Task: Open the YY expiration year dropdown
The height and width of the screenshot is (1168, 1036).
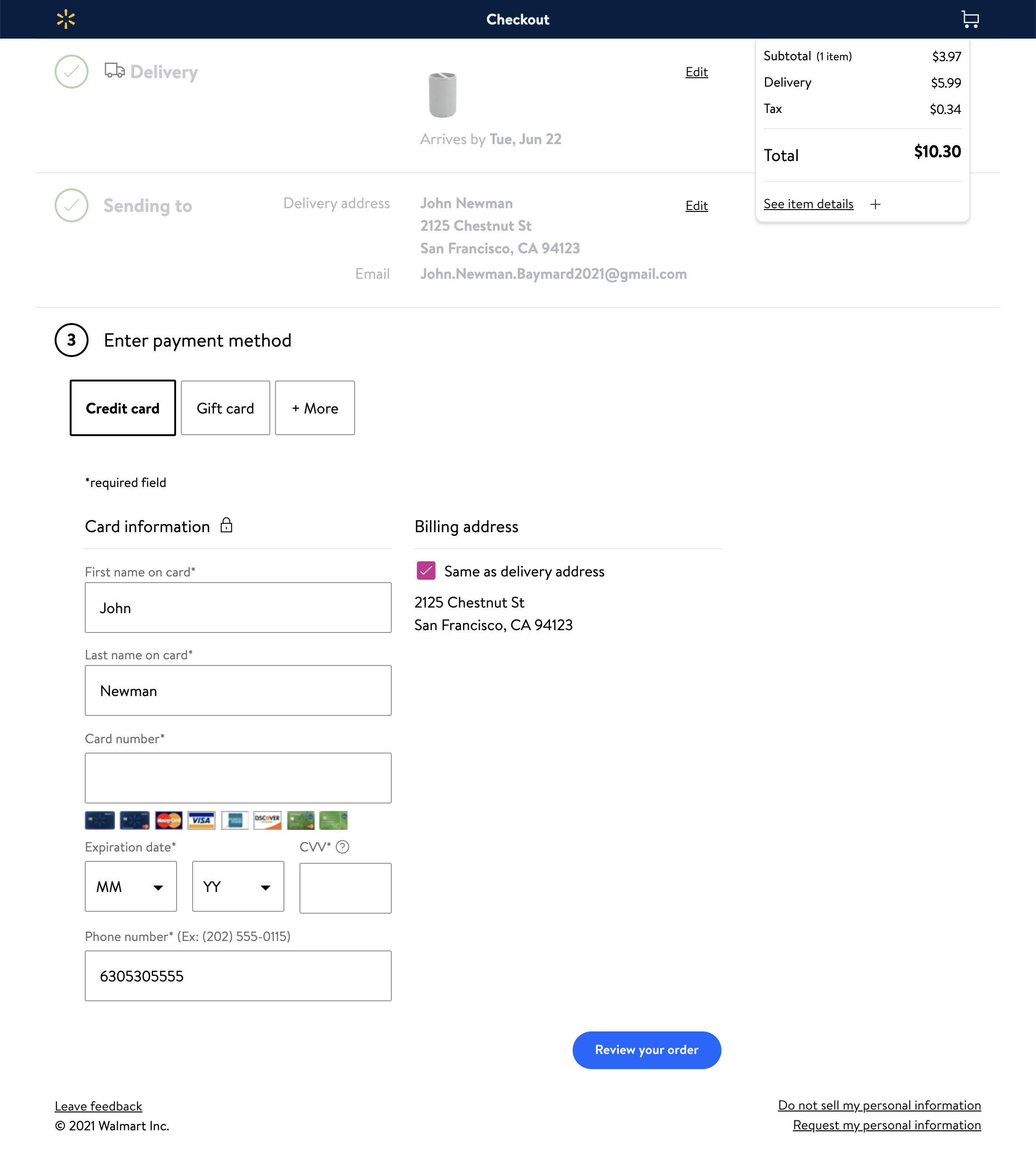Action: click(238, 886)
